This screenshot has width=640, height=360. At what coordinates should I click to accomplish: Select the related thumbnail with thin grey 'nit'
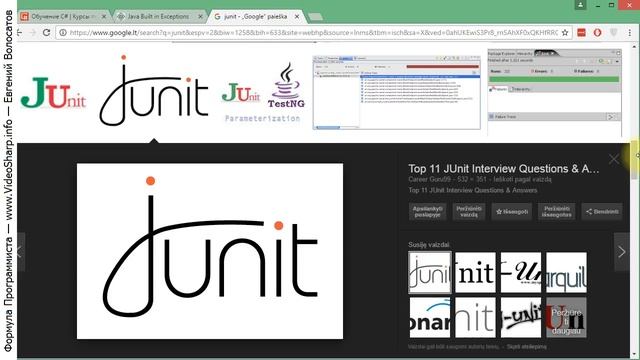pyautogui.click(x=475, y=317)
